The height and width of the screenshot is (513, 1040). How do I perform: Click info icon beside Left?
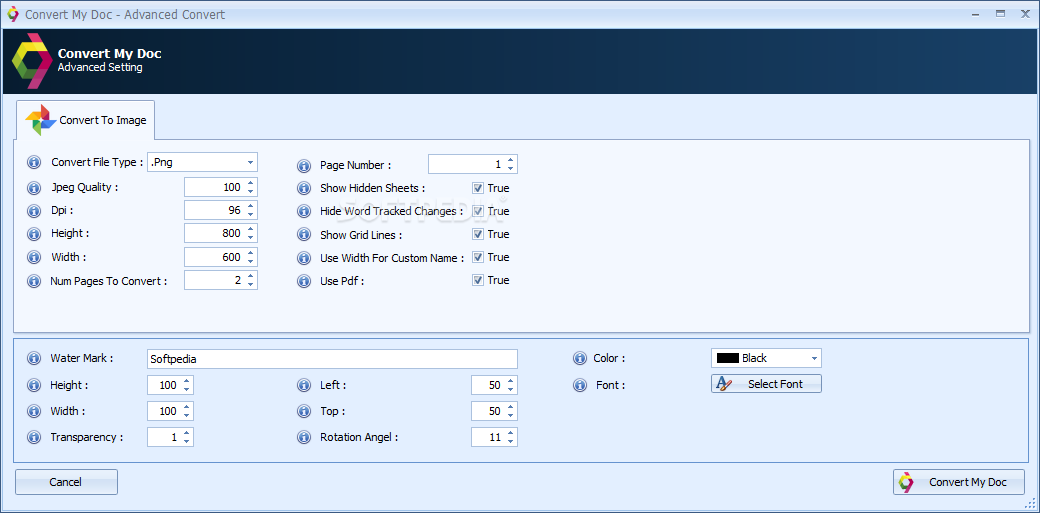[x=304, y=386]
